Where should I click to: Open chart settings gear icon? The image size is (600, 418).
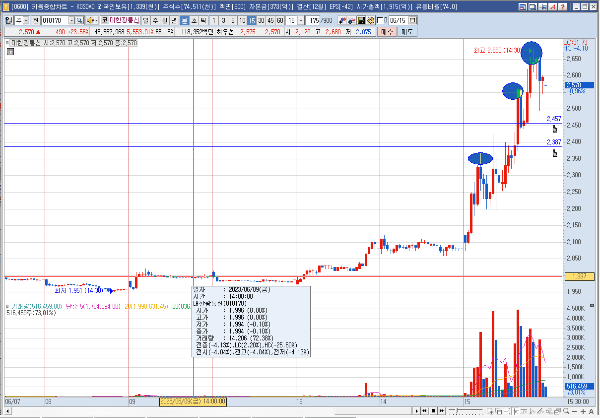[370, 20]
